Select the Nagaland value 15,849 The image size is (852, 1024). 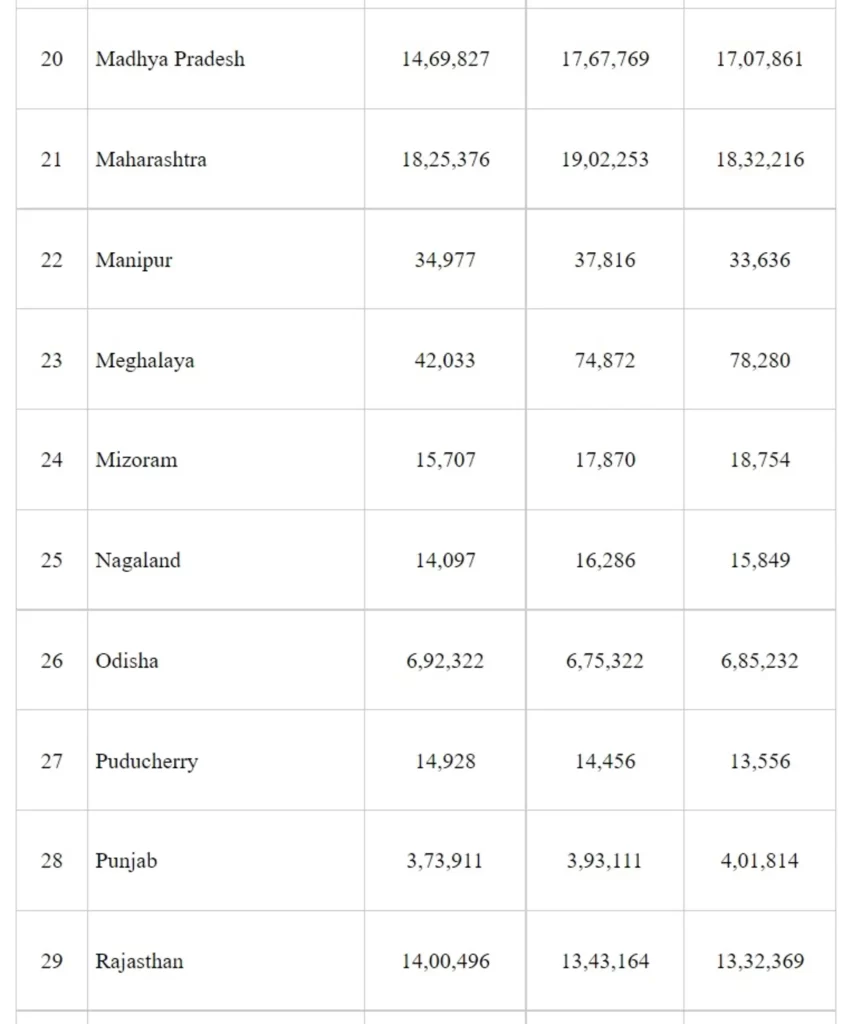pos(760,560)
